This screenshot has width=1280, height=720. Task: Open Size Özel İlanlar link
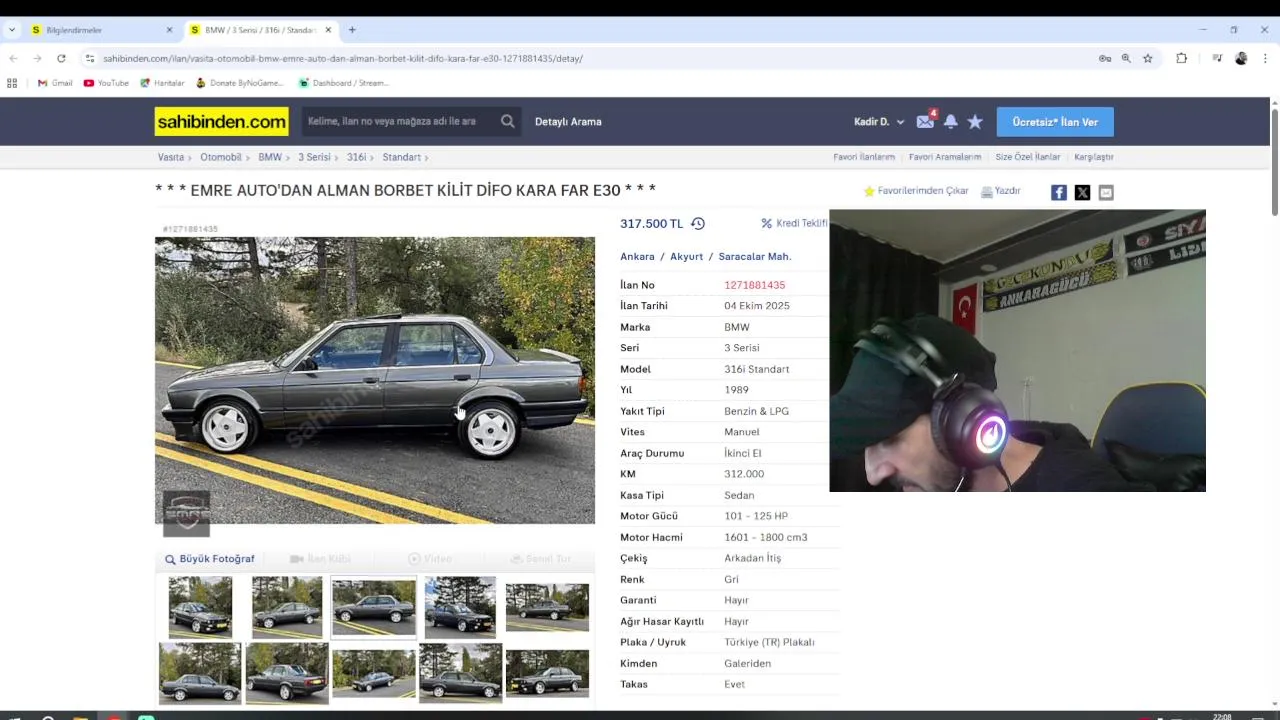tap(1028, 157)
